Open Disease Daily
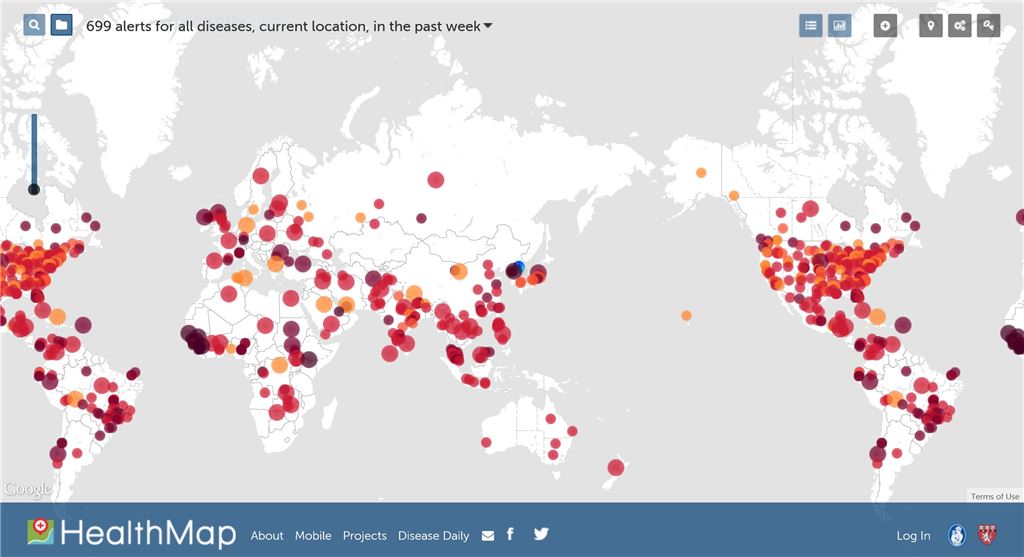 (x=433, y=536)
